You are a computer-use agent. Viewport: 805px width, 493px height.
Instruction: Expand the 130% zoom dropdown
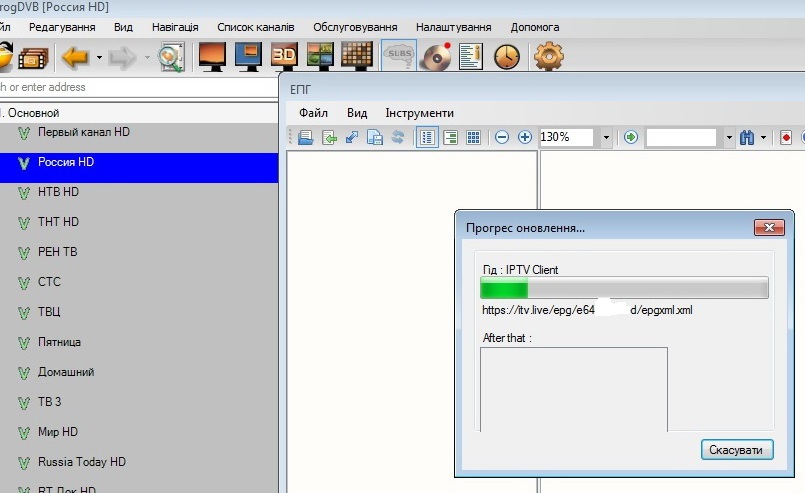(x=607, y=137)
